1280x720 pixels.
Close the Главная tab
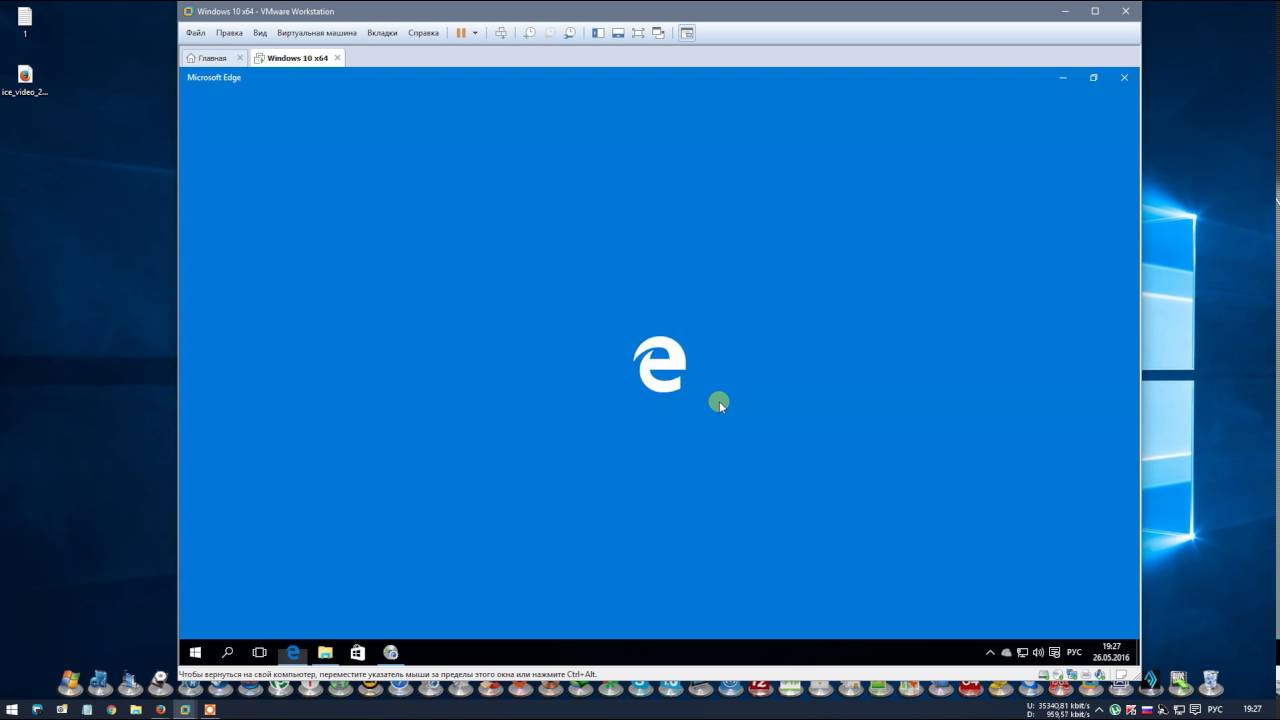coord(240,58)
